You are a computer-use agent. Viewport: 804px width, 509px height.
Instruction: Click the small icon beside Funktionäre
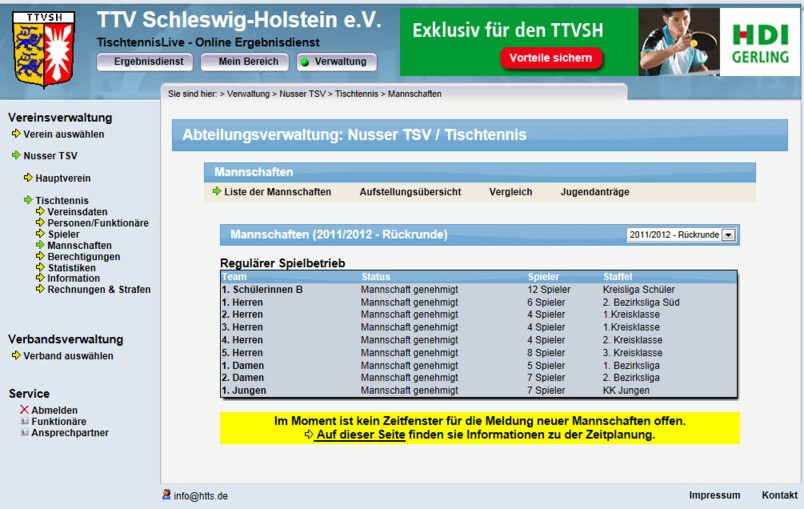(x=24, y=422)
